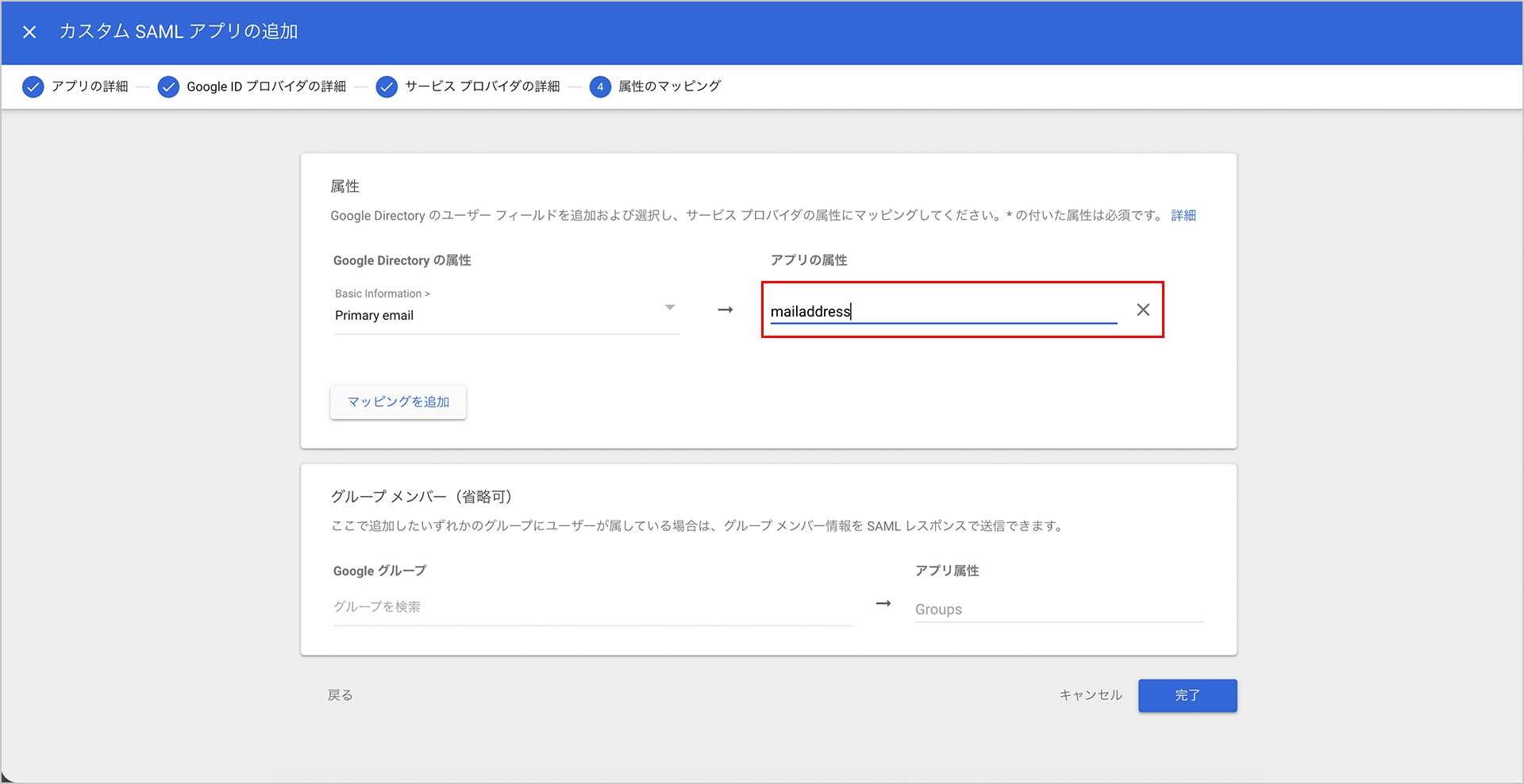1524x784 pixels.
Task: Click 戻る to go back
Action: coord(341,695)
